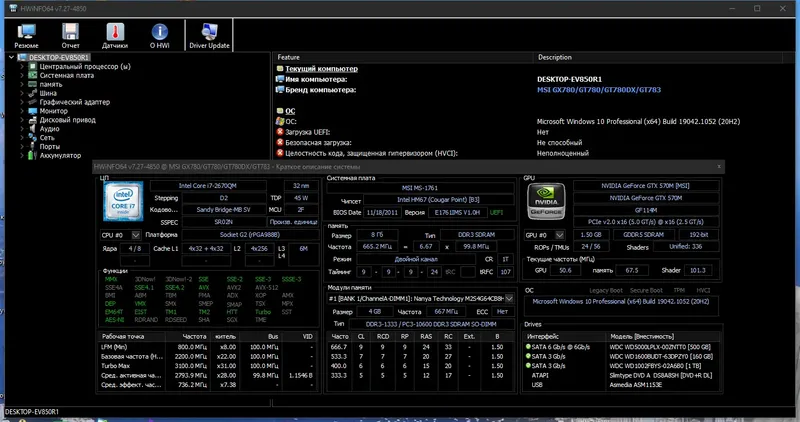Click the 666.7 memory timing row
Screen dimensions: 800x422
click(x=421, y=347)
